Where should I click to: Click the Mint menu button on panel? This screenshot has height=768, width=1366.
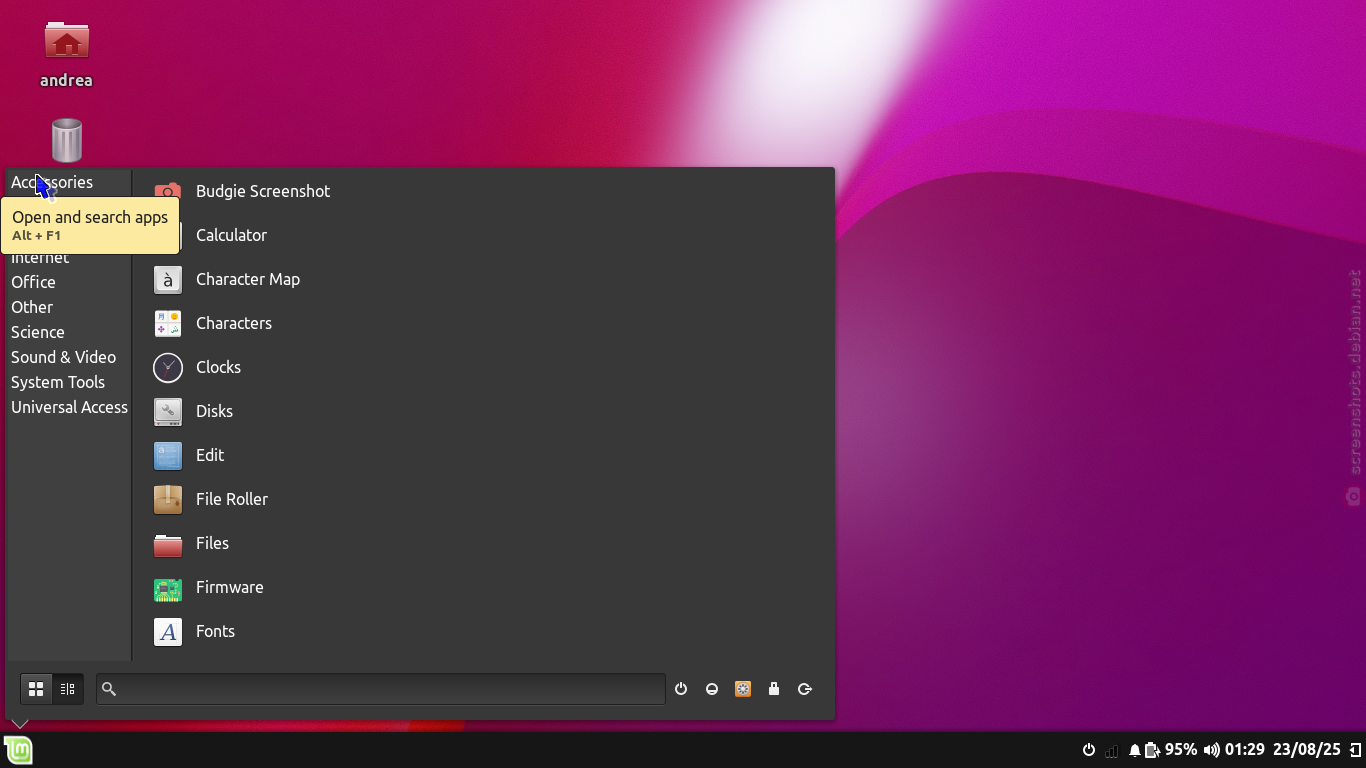(18, 750)
